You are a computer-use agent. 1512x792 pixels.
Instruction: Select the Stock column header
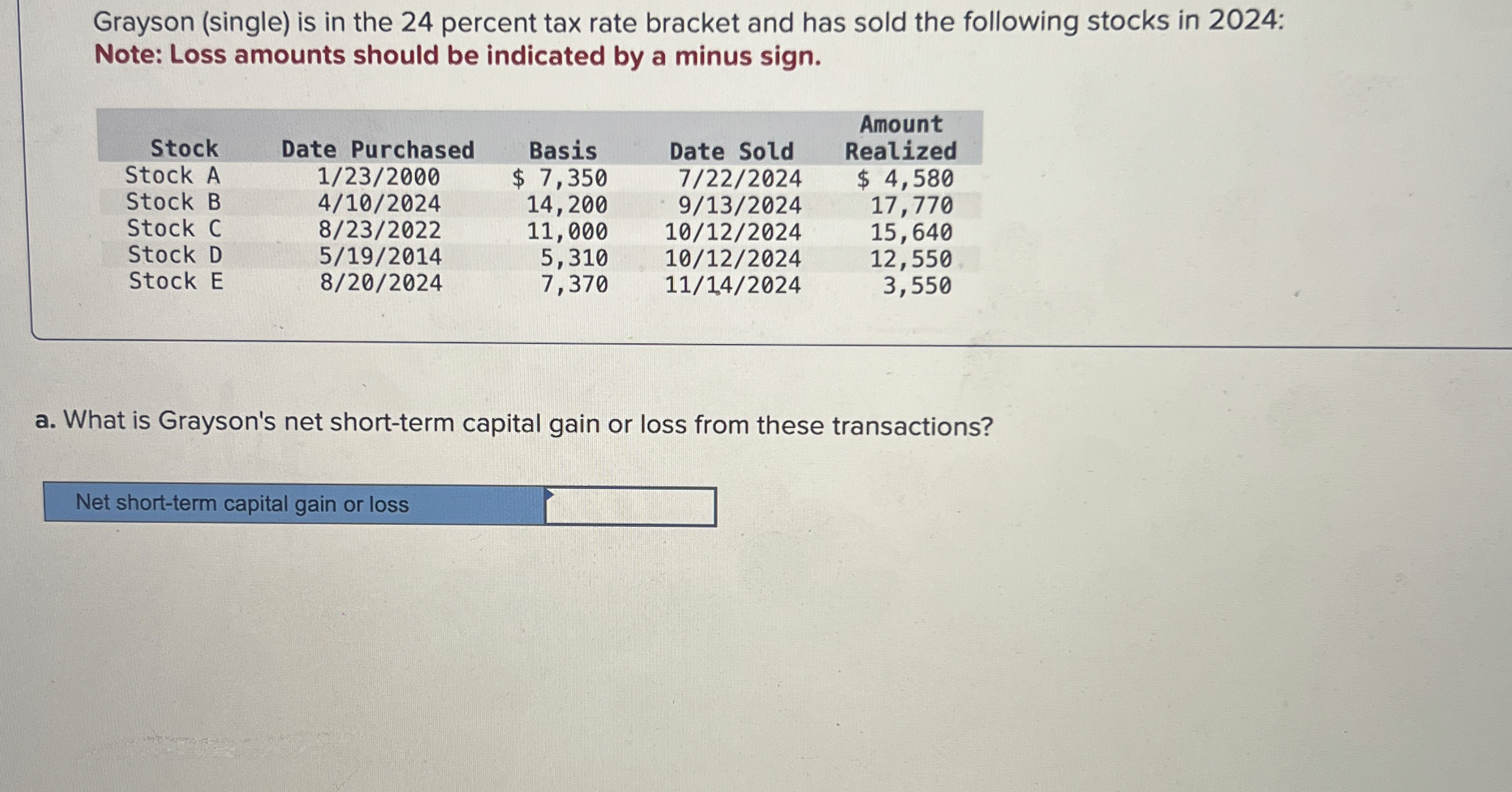(184, 149)
